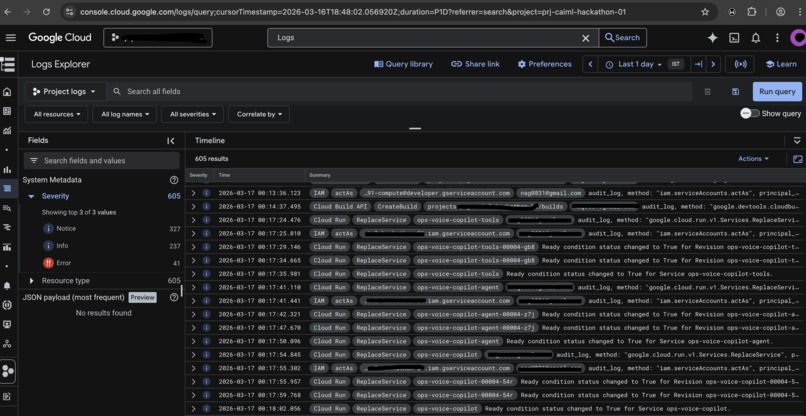806x416 pixels.
Task: Jump to now with arrow-to-bar icon
Action: 698,64
